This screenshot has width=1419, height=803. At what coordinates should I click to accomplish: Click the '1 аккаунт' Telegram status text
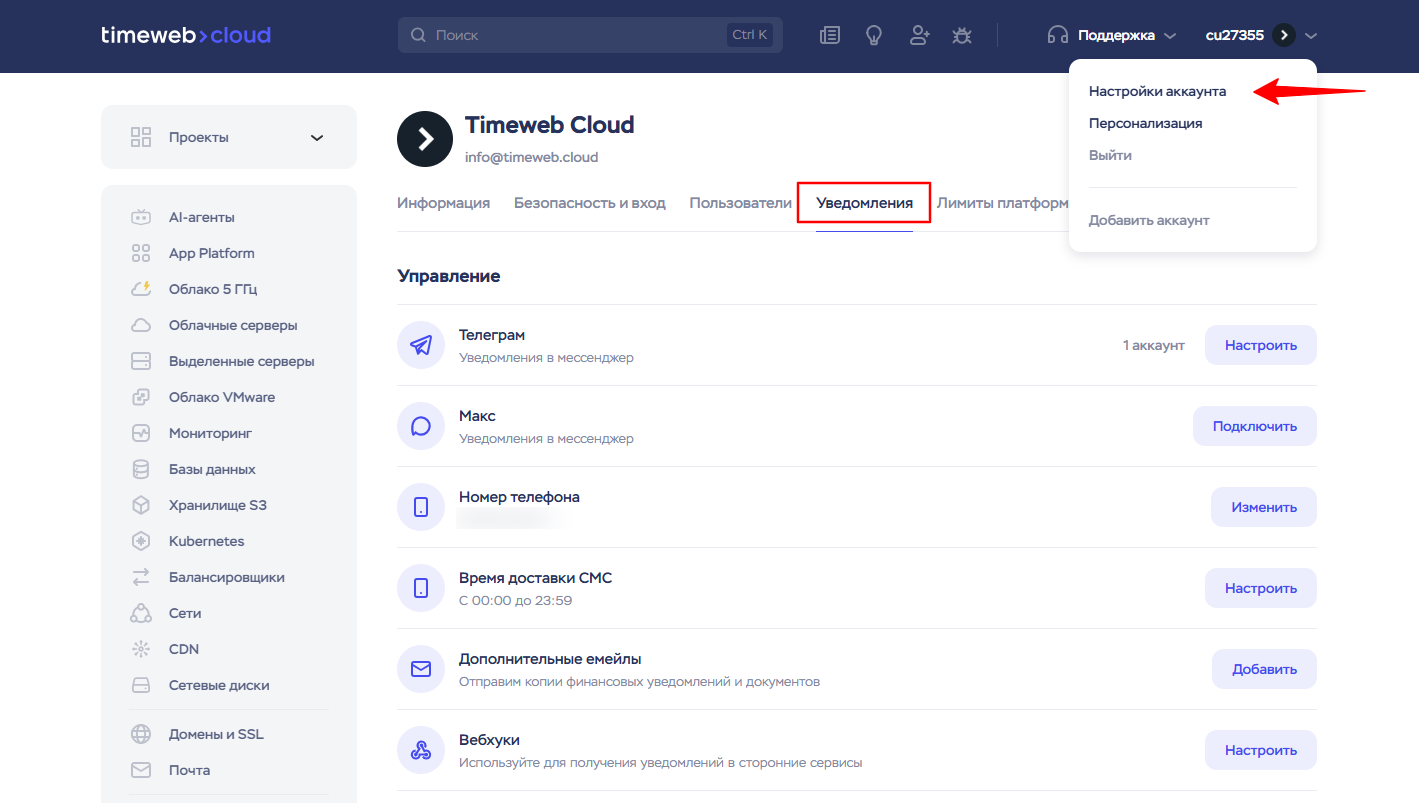tap(1153, 345)
